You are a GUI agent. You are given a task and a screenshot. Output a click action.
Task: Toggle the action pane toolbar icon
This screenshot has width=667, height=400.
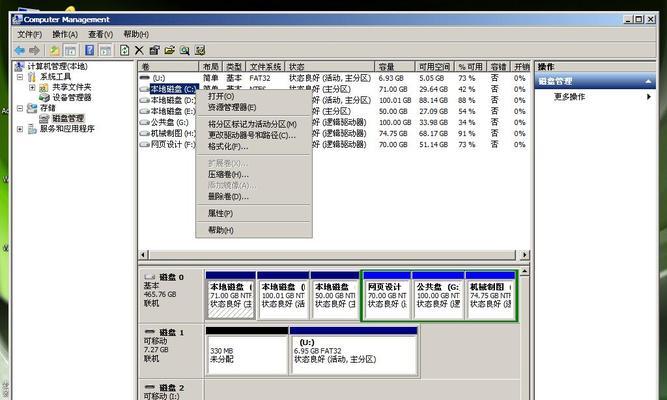point(105,50)
